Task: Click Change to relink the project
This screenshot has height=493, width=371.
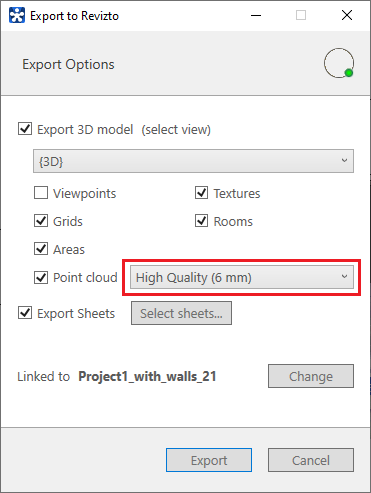Action: [311, 376]
